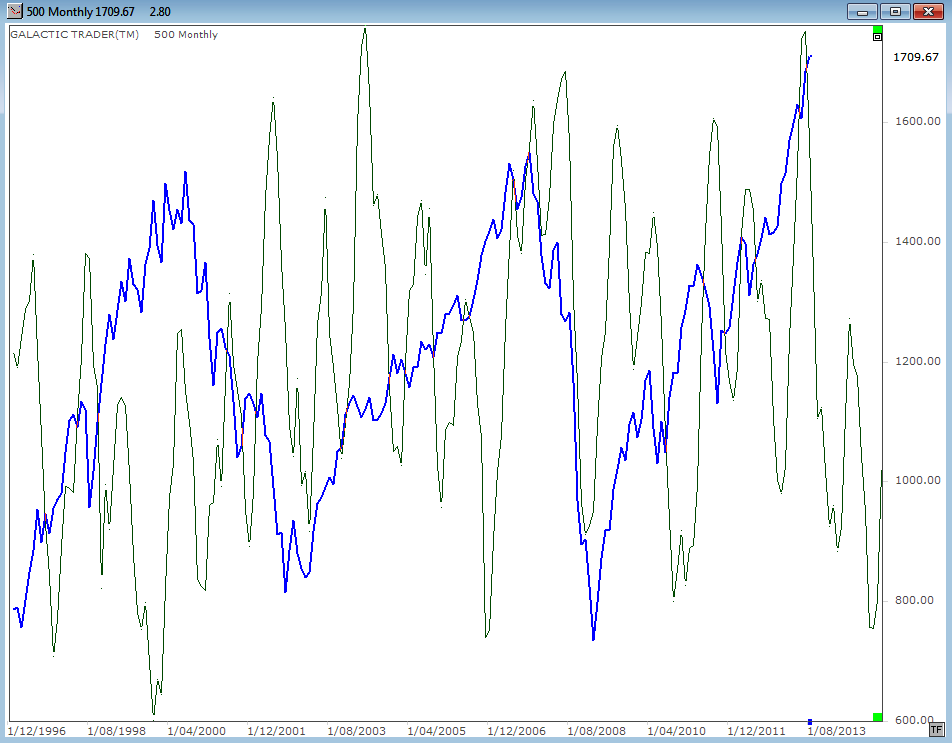Click the window title '500 Monthly 1709.67'
Screen dimensions: 952x743
pos(81,12)
